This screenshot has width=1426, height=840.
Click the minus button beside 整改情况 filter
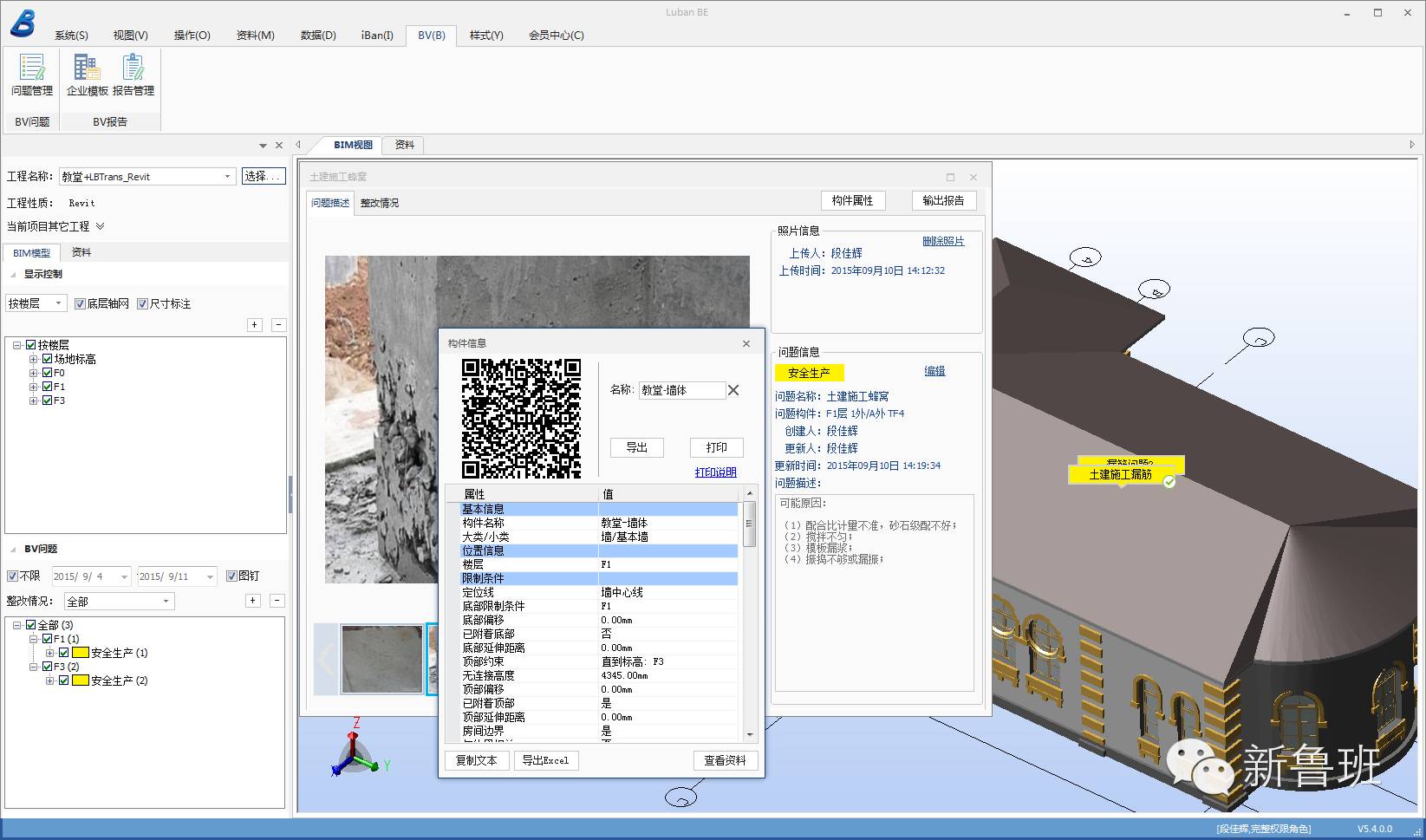tap(277, 601)
